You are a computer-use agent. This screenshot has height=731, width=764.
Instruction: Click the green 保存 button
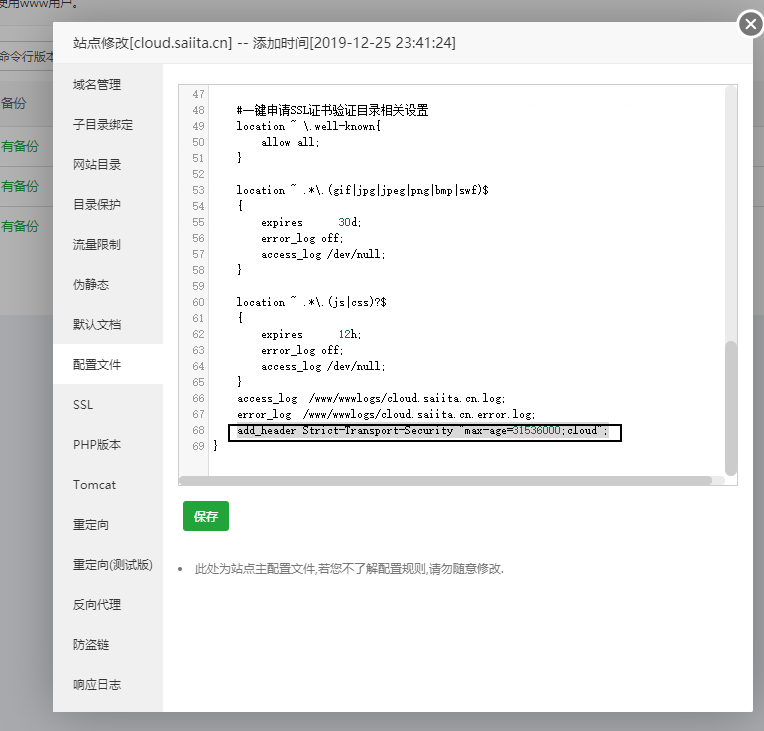[206, 516]
